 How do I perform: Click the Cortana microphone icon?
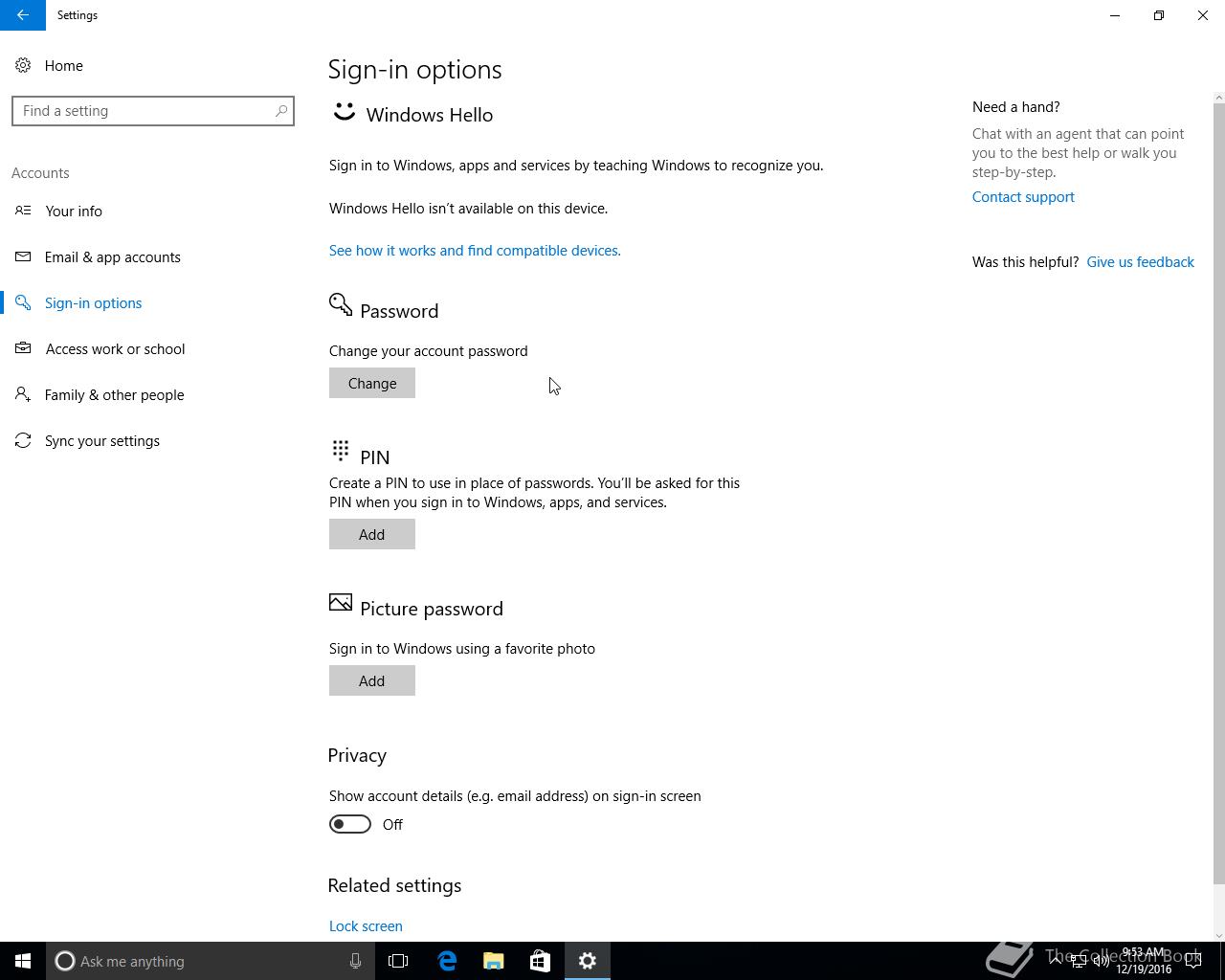[355, 961]
